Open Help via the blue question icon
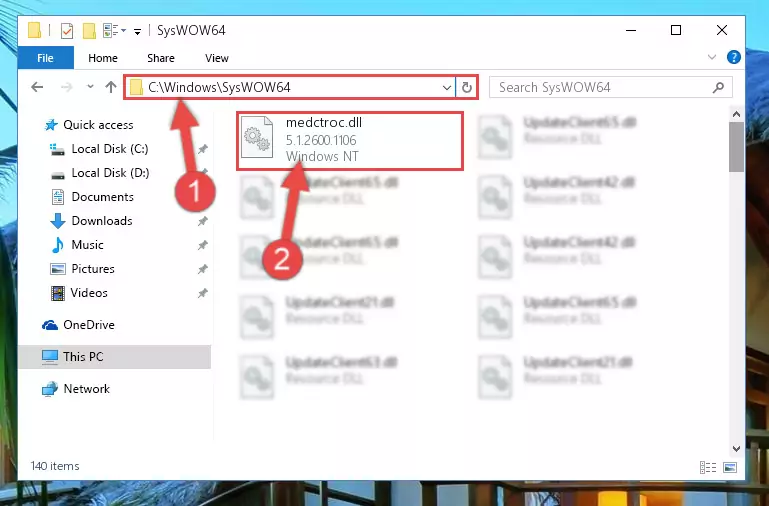The width and height of the screenshot is (769, 506). pyautogui.click(x=733, y=57)
